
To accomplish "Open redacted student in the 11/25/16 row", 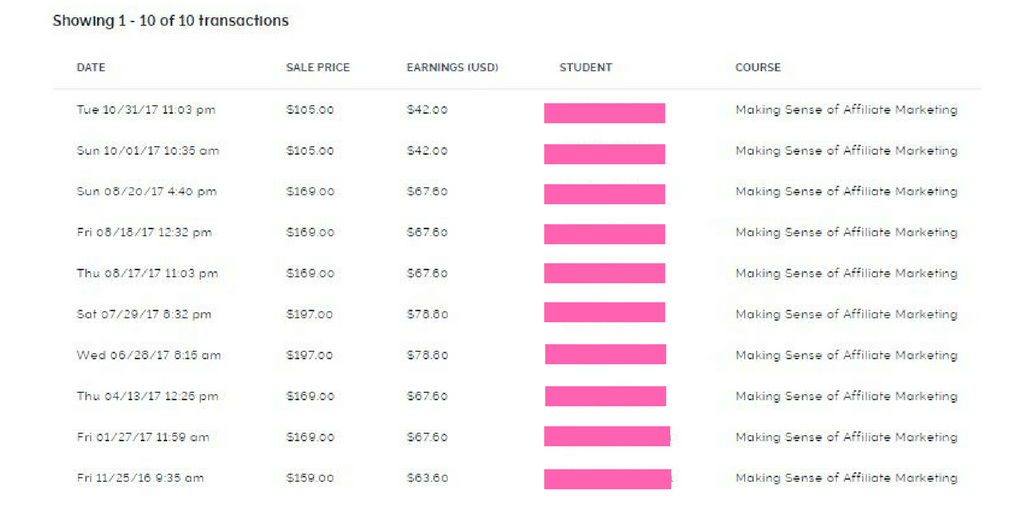I will coord(607,479).
